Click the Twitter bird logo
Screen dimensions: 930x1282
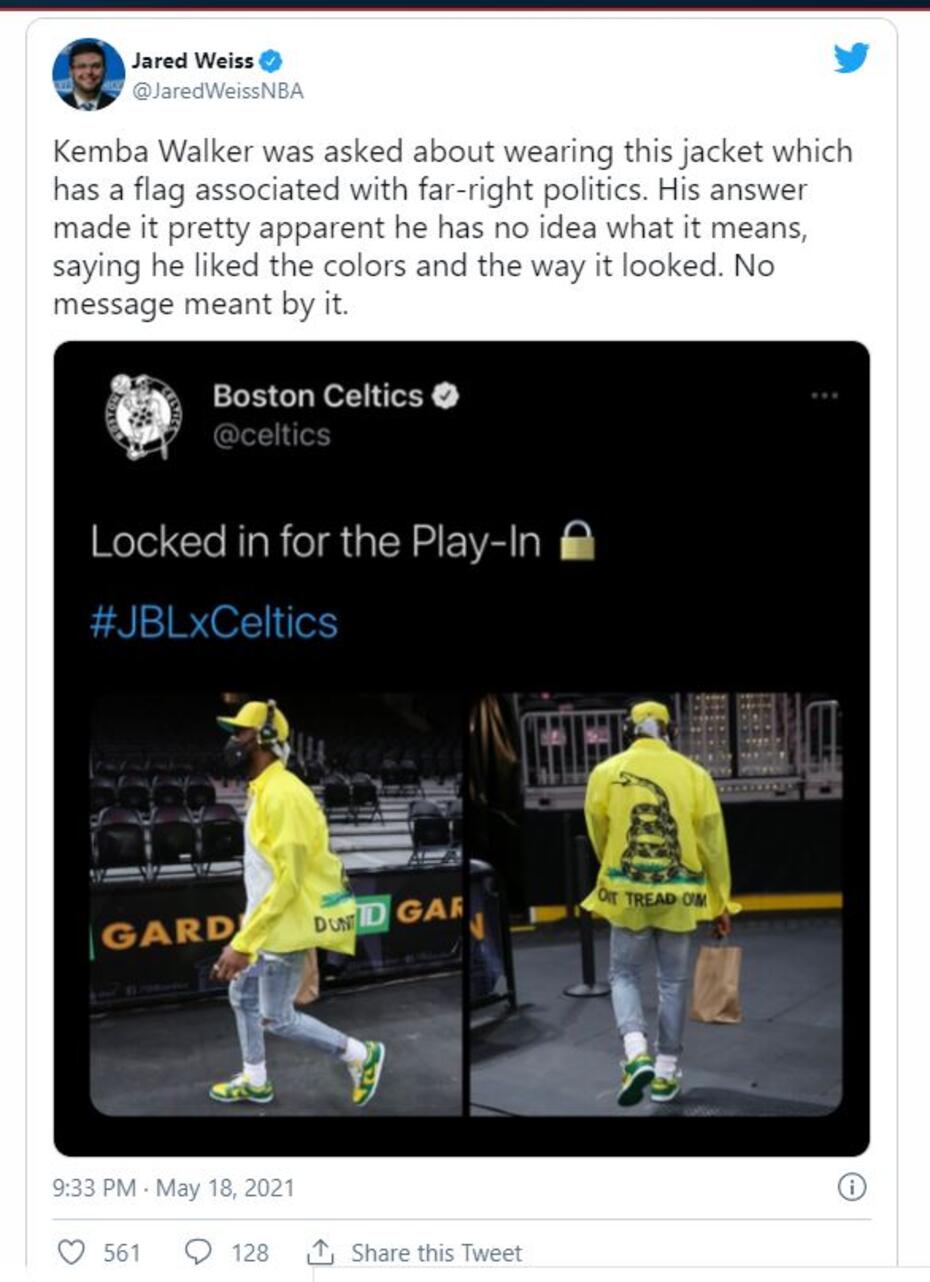851,58
